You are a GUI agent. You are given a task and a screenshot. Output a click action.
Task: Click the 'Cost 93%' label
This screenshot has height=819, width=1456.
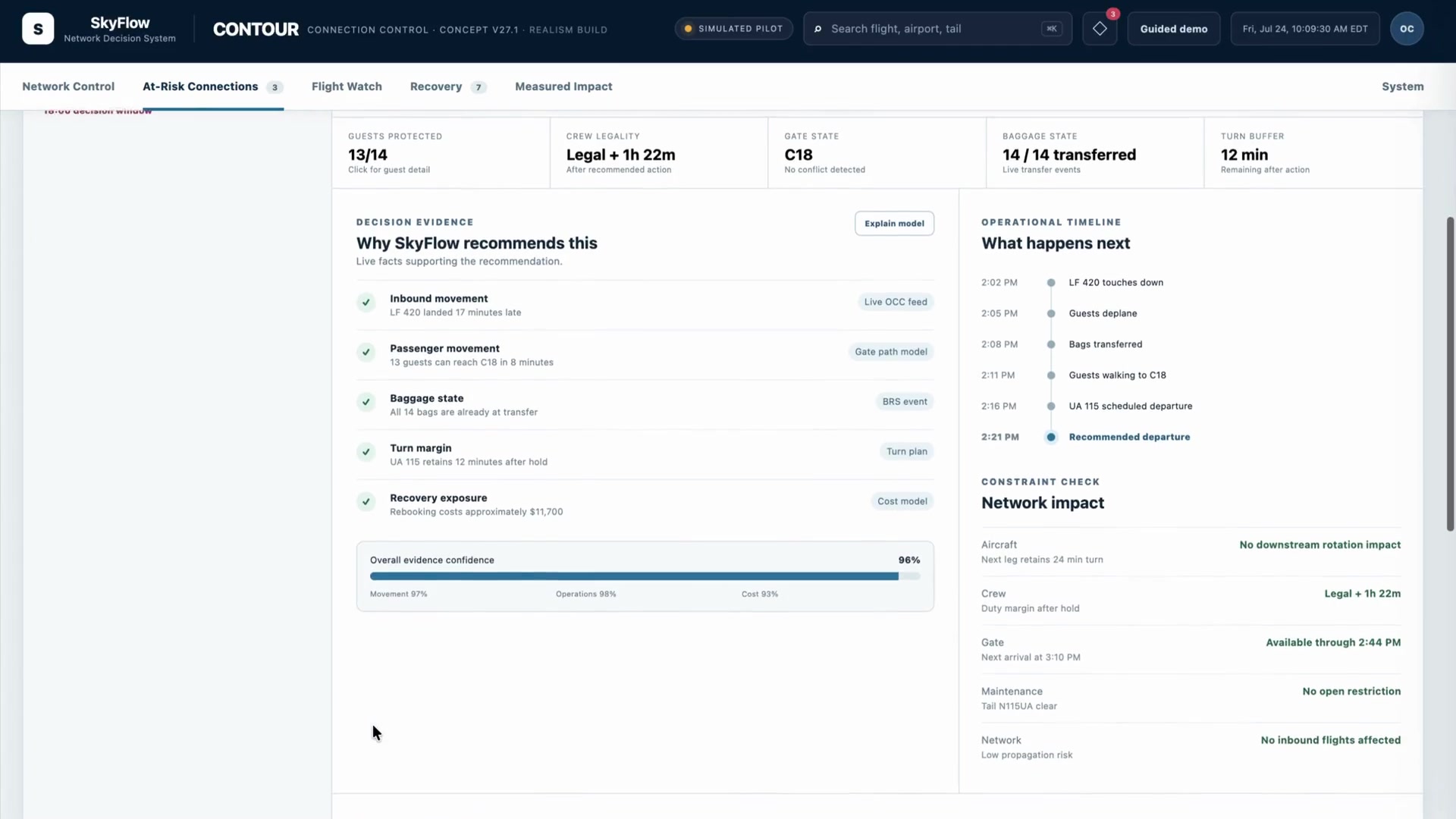pyautogui.click(x=759, y=595)
